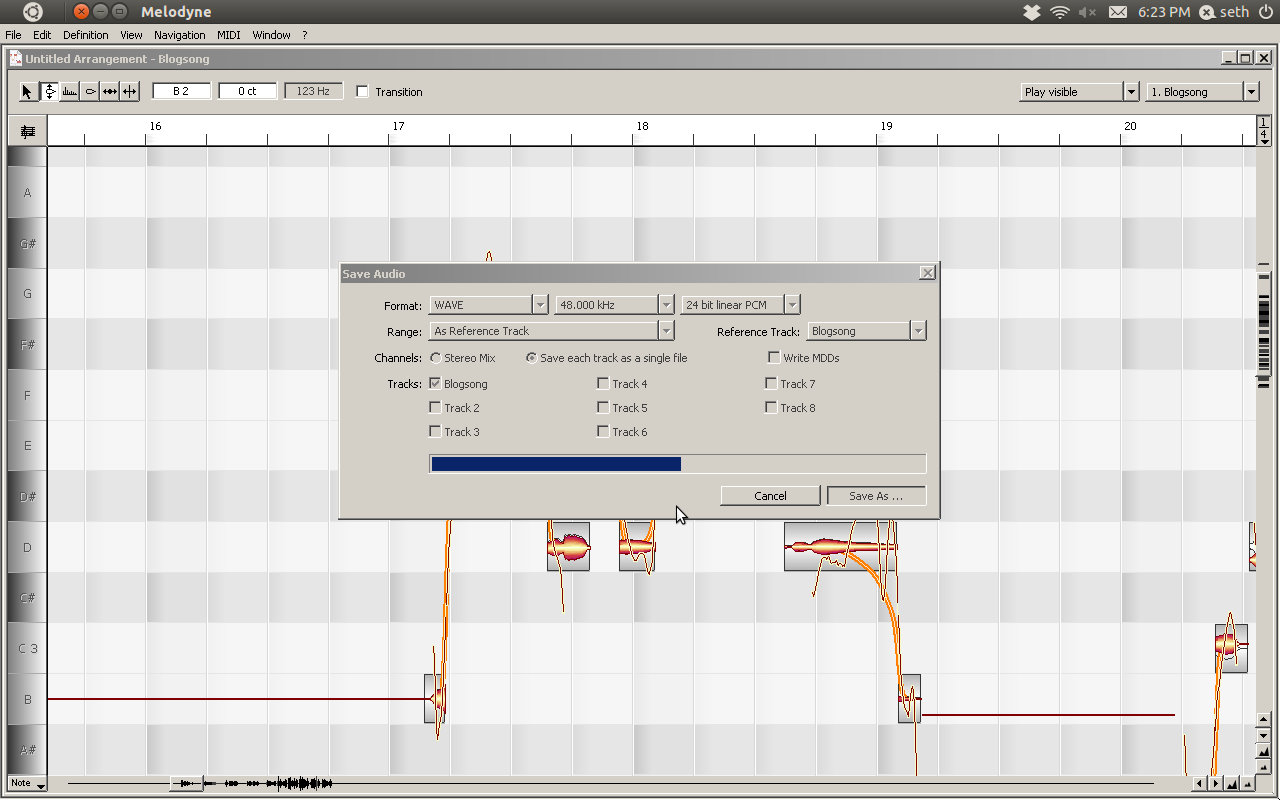1280x800 pixels.
Task: Open the Play visible dropdown
Action: (1080, 92)
